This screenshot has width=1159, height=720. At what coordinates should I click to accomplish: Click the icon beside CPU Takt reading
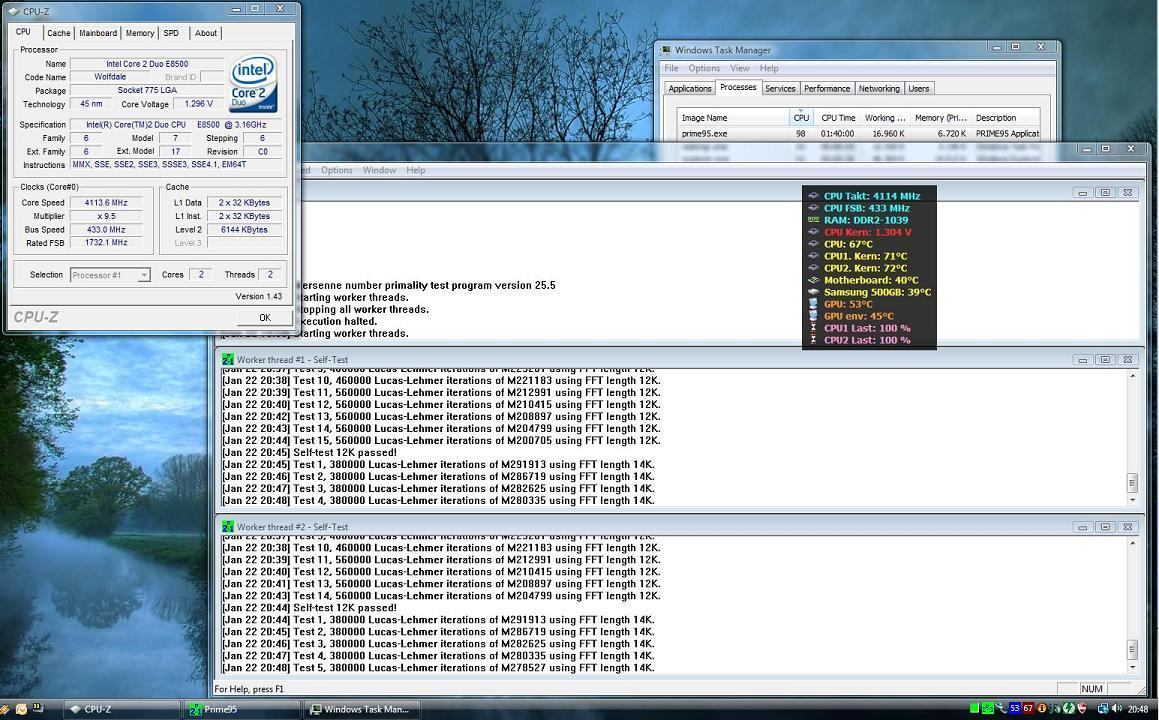[x=813, y=196]
